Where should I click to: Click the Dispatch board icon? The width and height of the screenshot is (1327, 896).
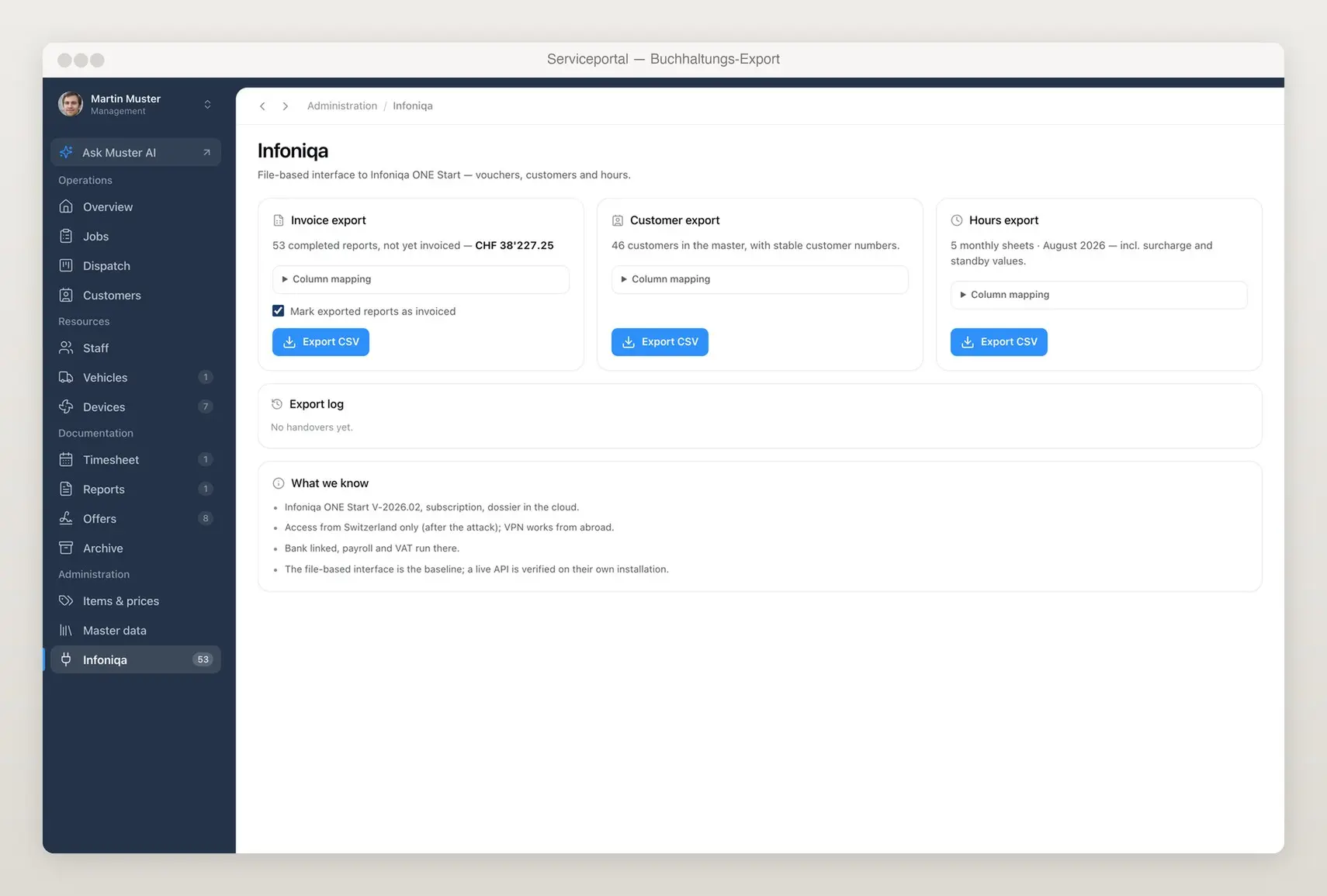pos(66,265)
